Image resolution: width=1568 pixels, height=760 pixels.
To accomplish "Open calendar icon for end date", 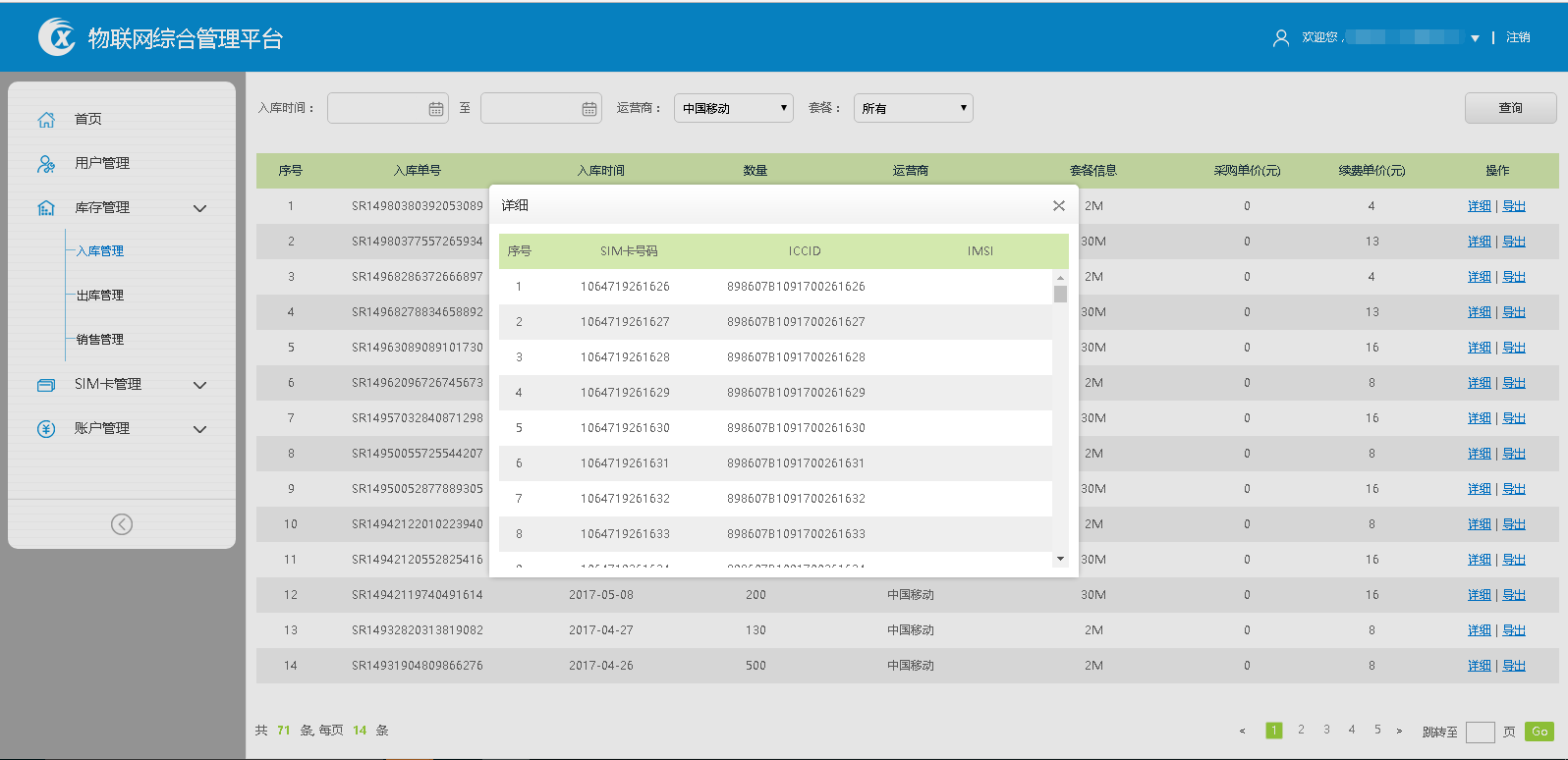I will [589, 109].
